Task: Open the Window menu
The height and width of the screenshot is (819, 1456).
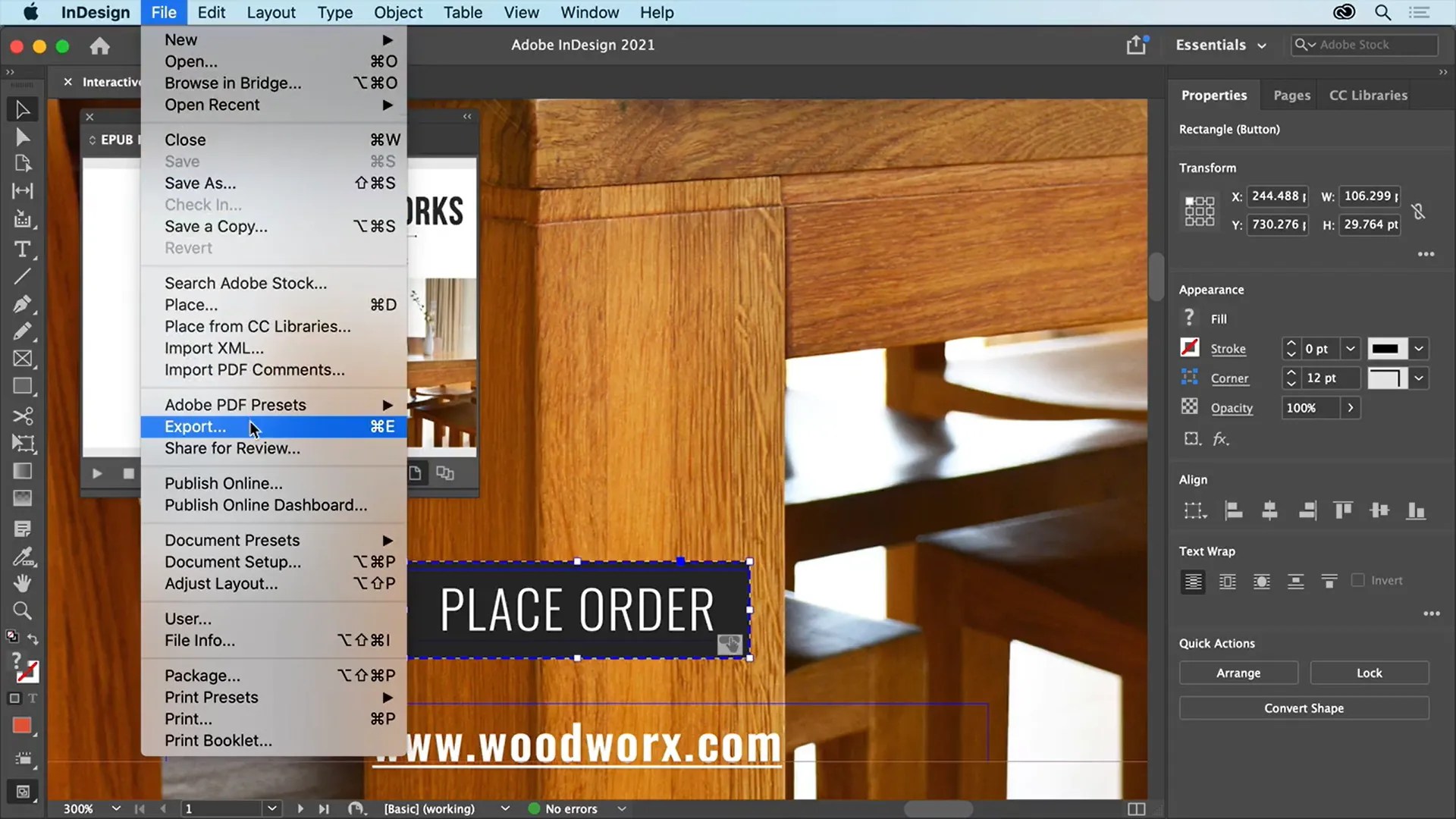Action: pos(589,12)
